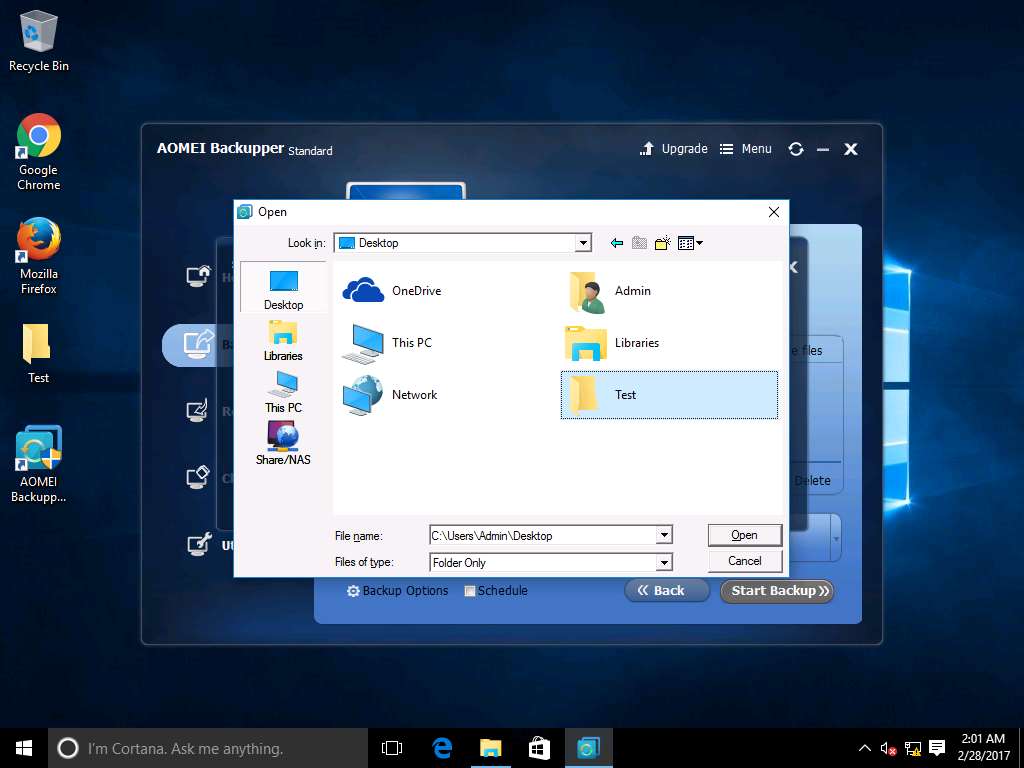Open the Home tab in AOMEI sidebar
The height and width of the screenshot is (768, 1024).
coord(199,276)
